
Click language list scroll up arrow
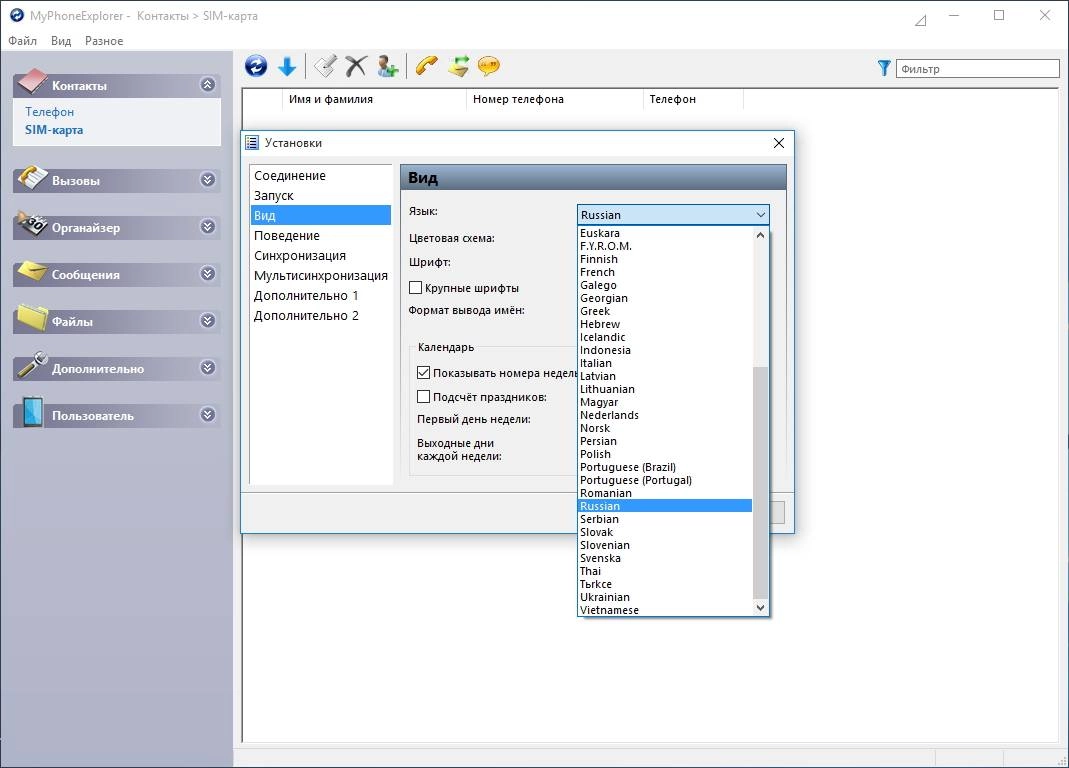click(760, 235)
